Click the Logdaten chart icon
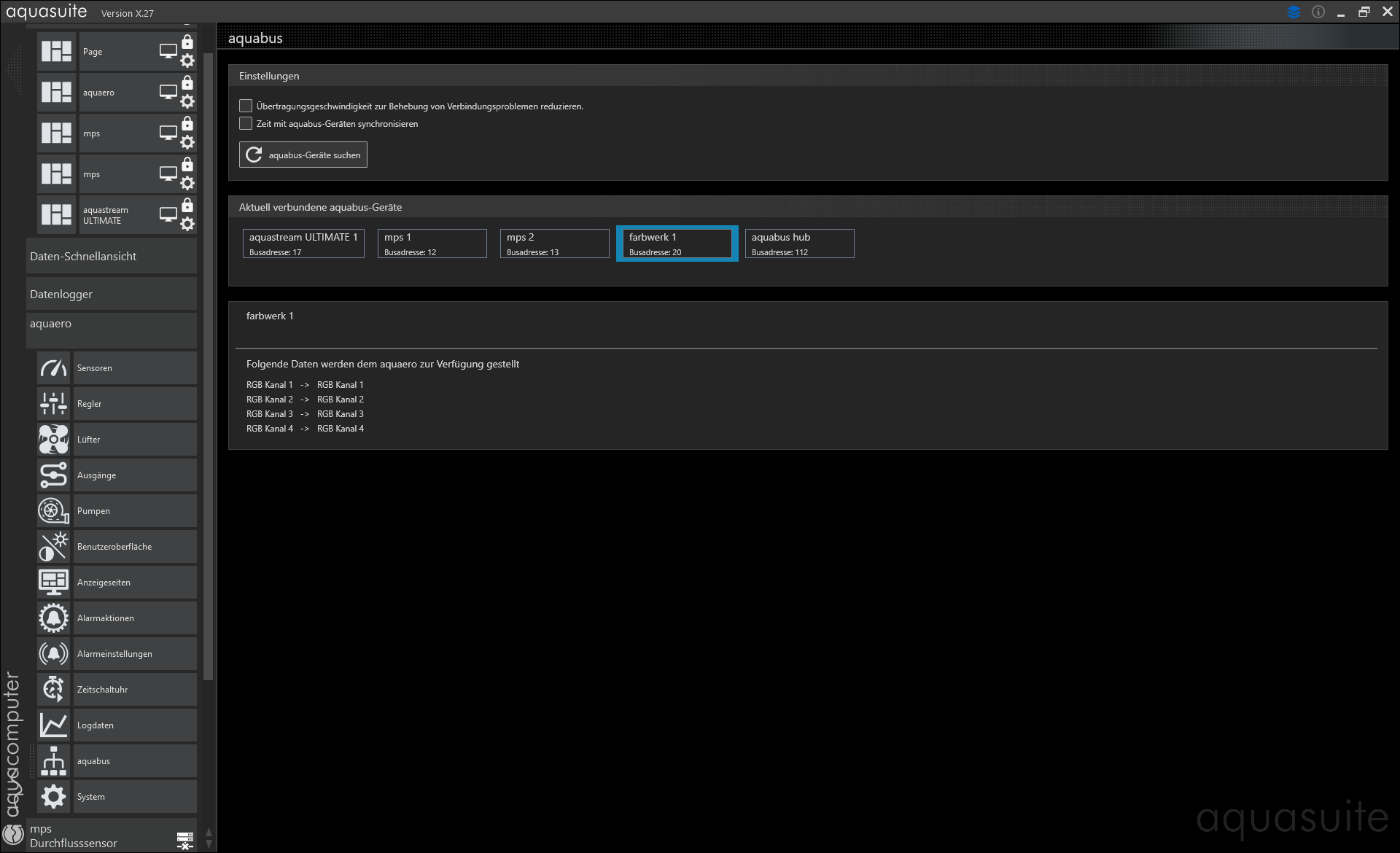This screenshot has width=1400, height=853. click(53, 725)
